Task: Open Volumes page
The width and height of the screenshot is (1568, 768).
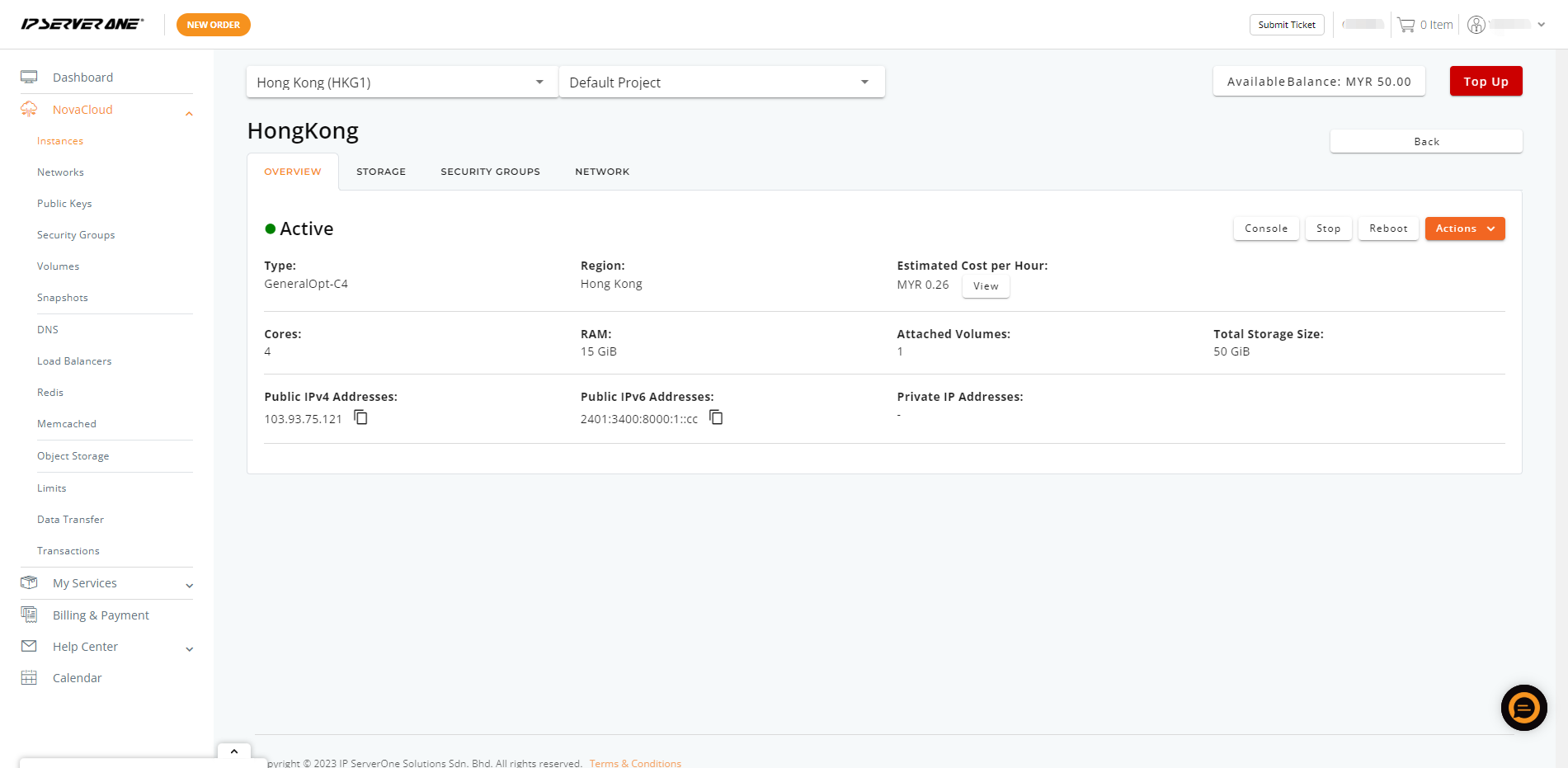Action: tap(58, 266)
